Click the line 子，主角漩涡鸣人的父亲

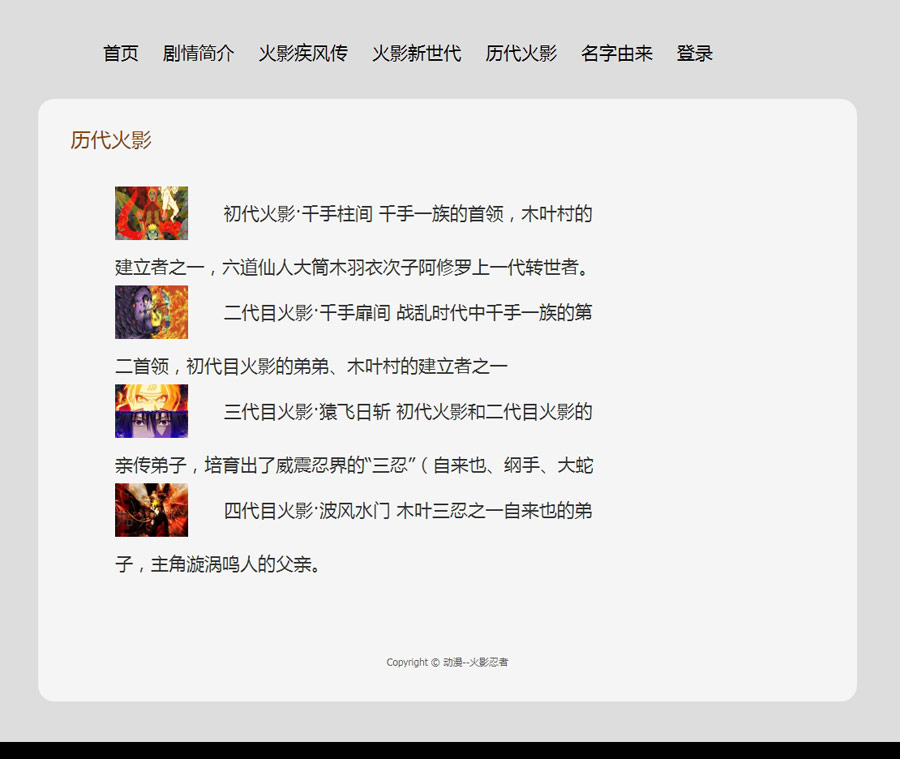(x=218, y=564)
